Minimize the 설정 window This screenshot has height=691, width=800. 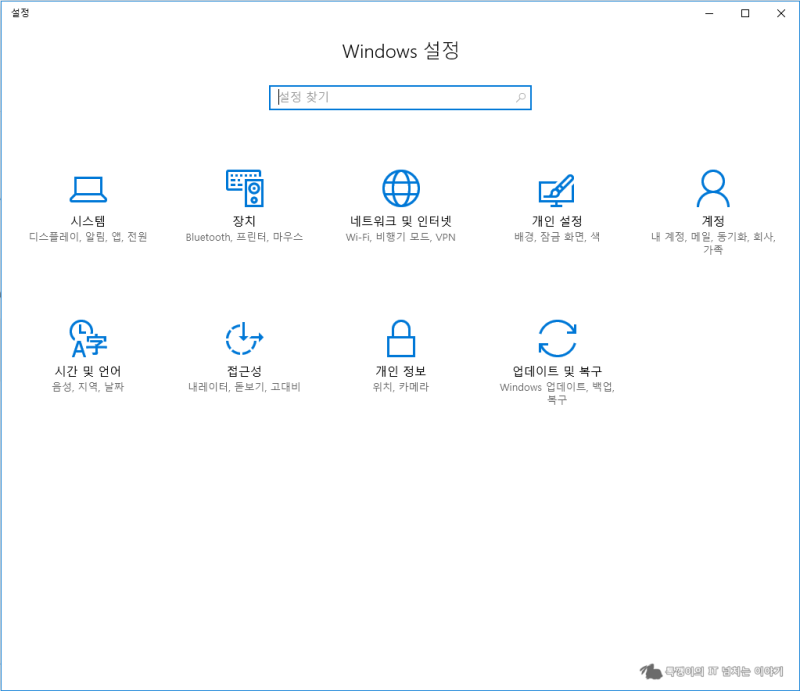pyautogui.click(x=709, y=13)
